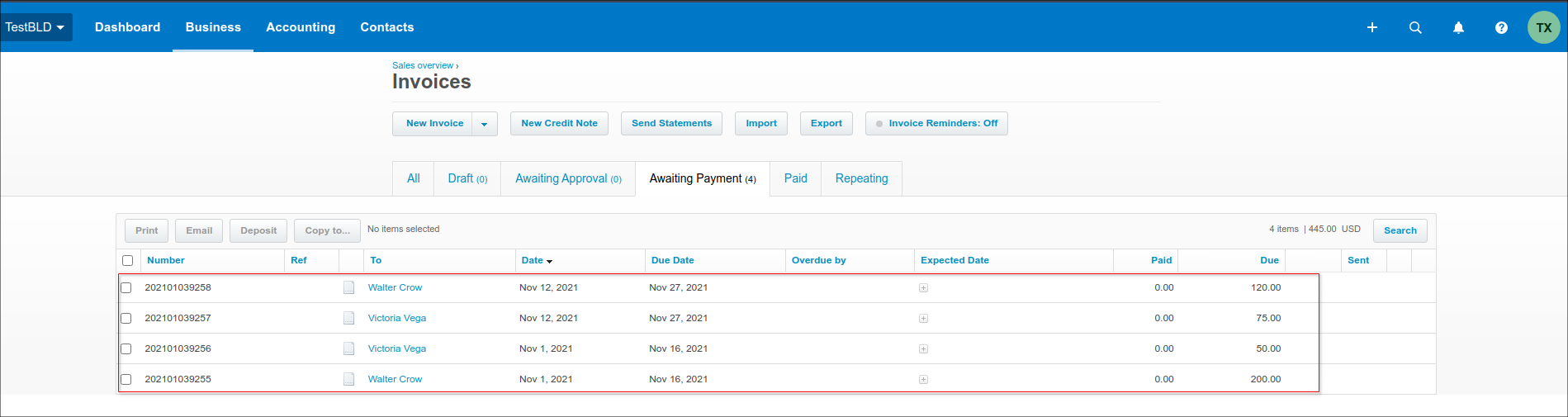Open the help question mark icon

pos(1501,27)
